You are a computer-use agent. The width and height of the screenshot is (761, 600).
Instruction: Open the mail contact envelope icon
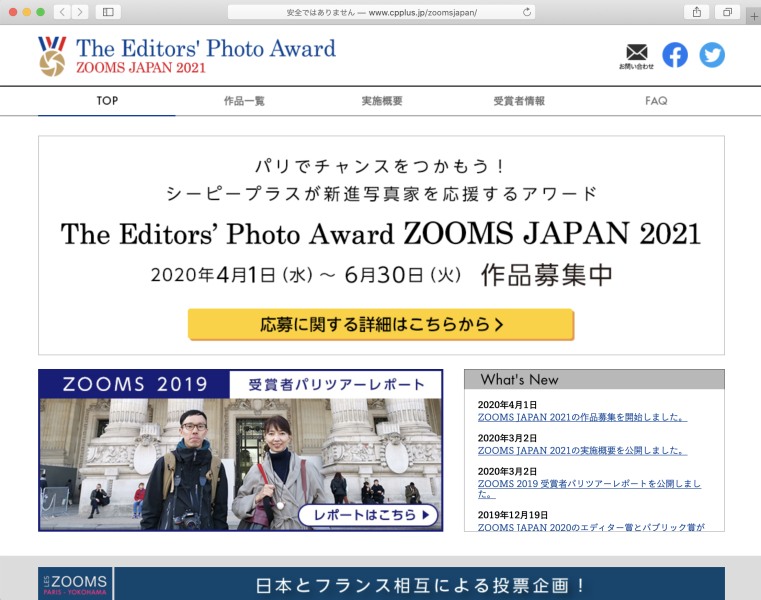point(636,56)
